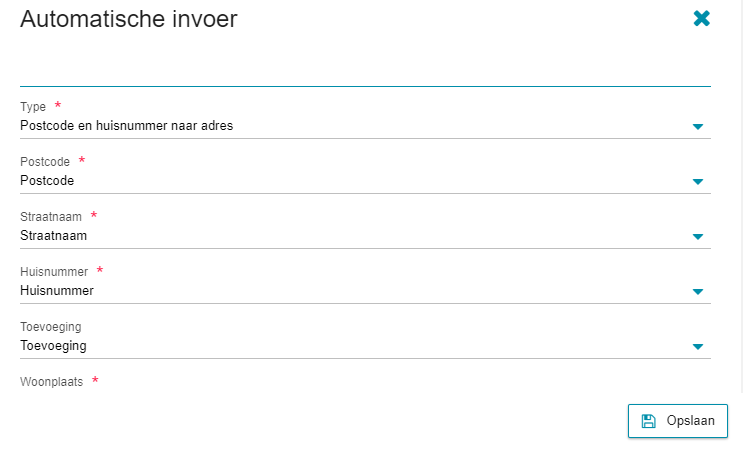Expand the Toevoeging dropdown arrow
The width and height of the screenshot is (743, 450).
(698, 346)
